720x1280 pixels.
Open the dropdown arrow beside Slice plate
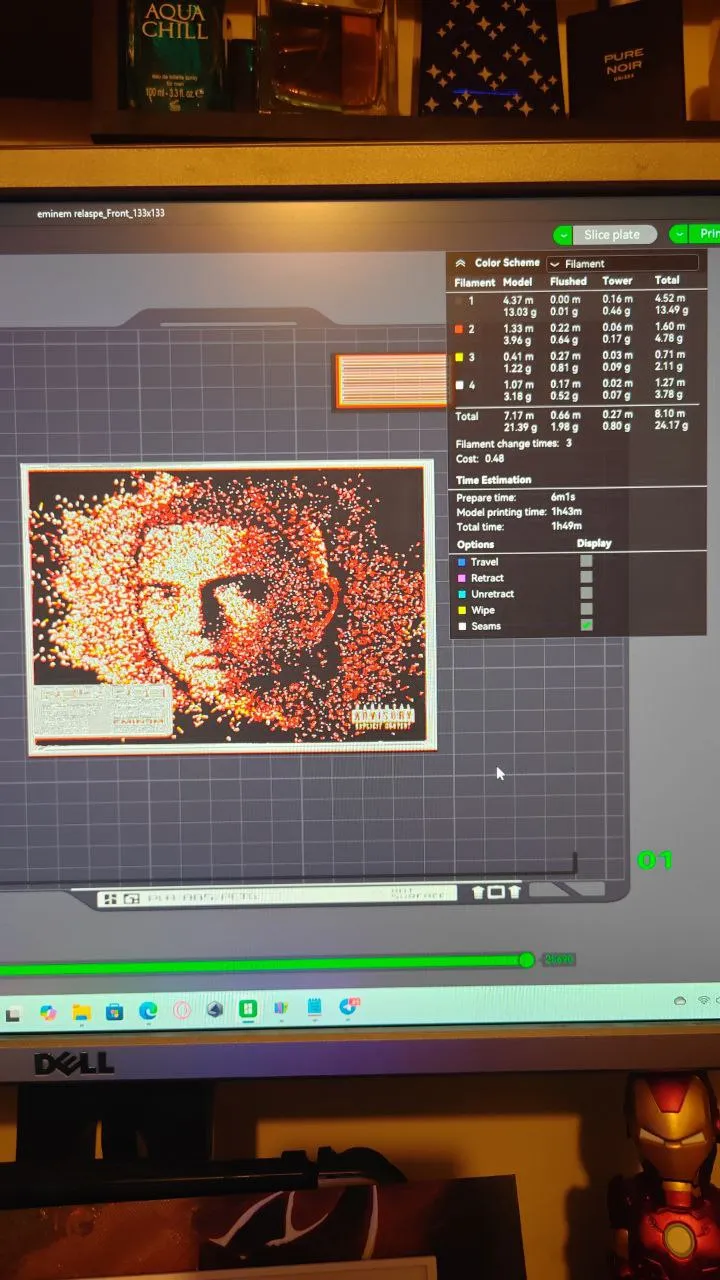pyautogui.click(x=563, y=235)
